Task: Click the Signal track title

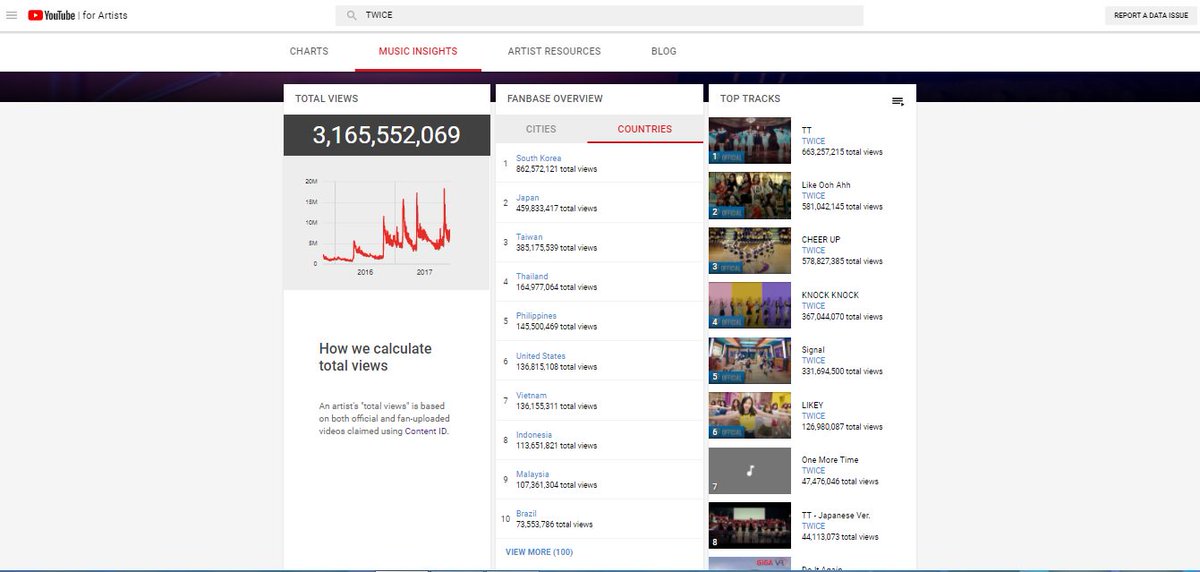Action: click(x=813, y=350)
